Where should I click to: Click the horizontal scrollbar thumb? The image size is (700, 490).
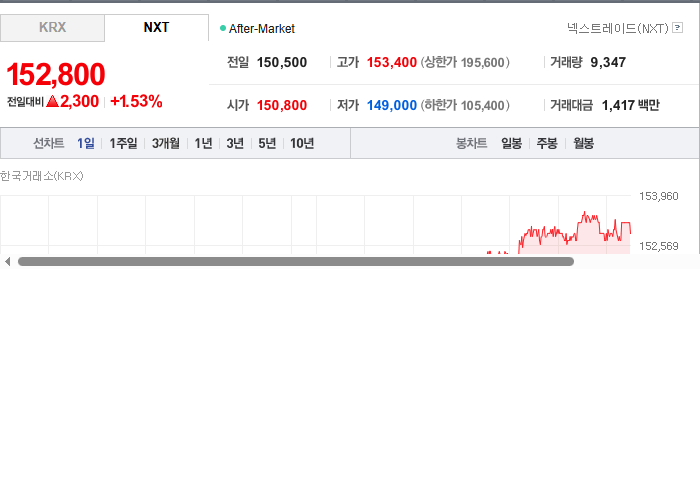coord(296,262)
